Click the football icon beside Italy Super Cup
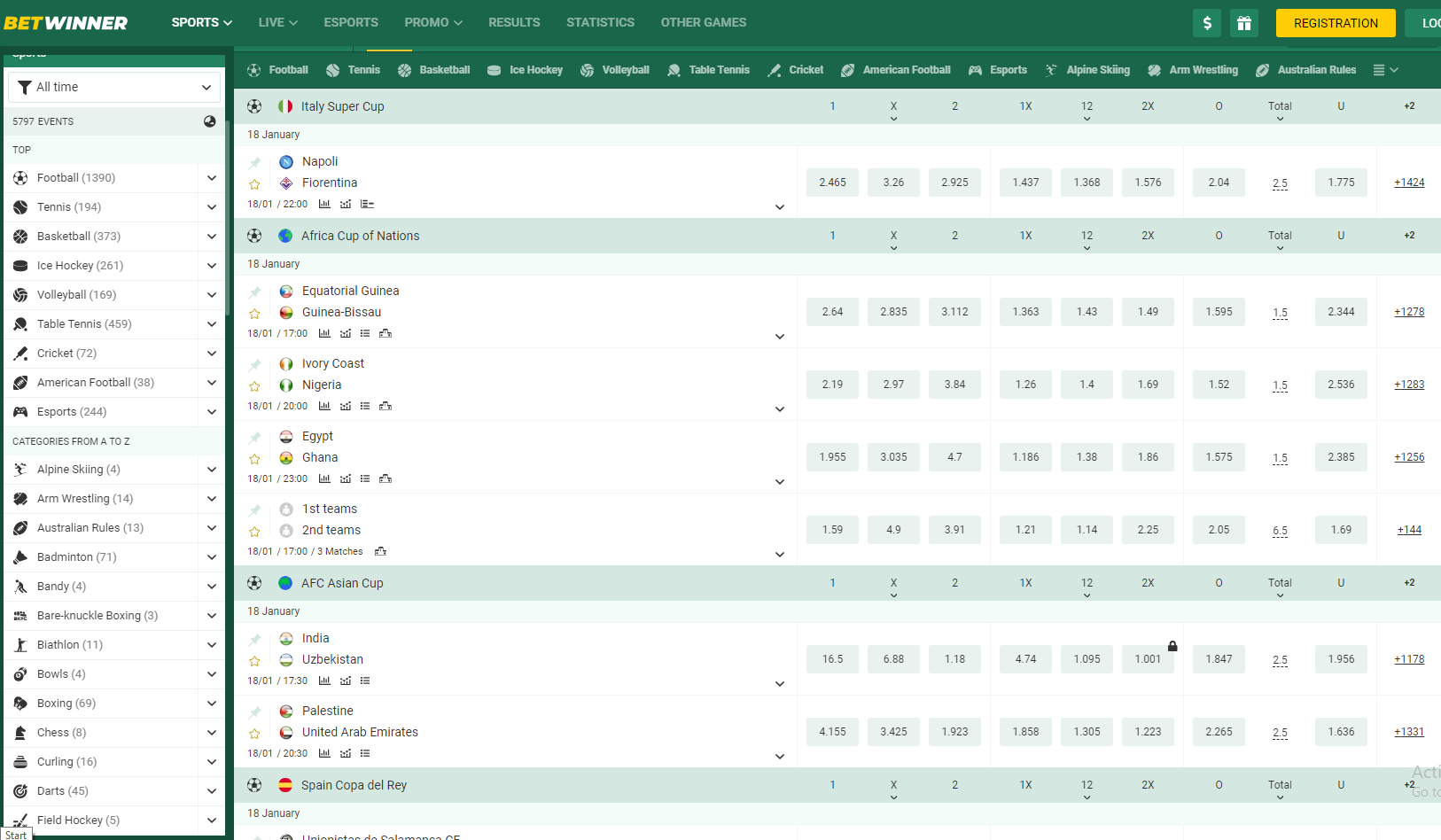1441x840 pixels. [254, 106]
